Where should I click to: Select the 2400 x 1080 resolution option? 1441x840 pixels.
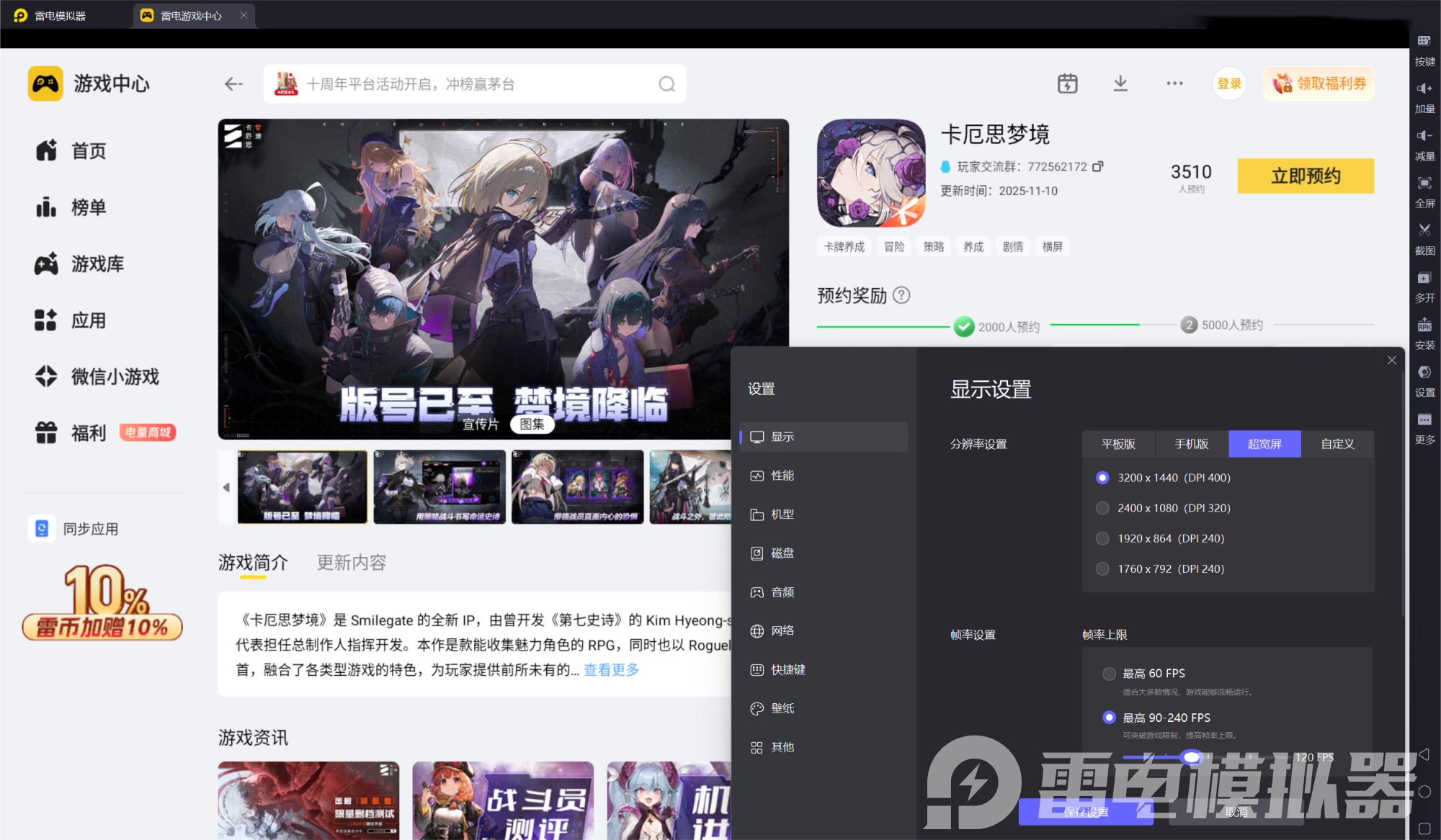1102,508
